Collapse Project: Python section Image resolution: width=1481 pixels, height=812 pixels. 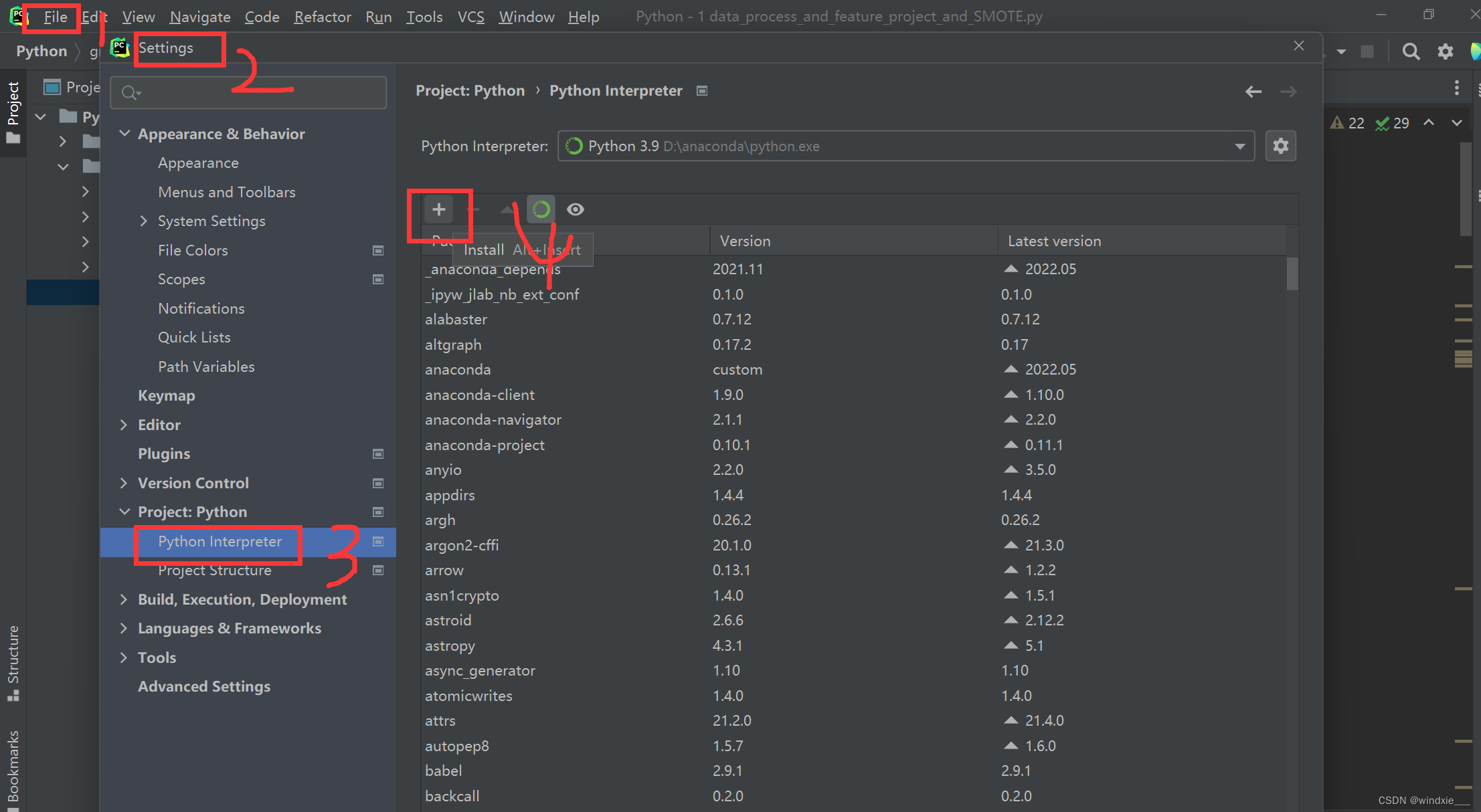124,512
